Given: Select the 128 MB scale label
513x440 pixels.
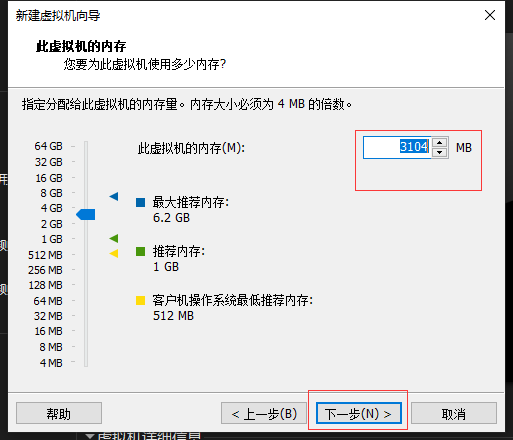Looking at the screenshot, I should 45,285.
